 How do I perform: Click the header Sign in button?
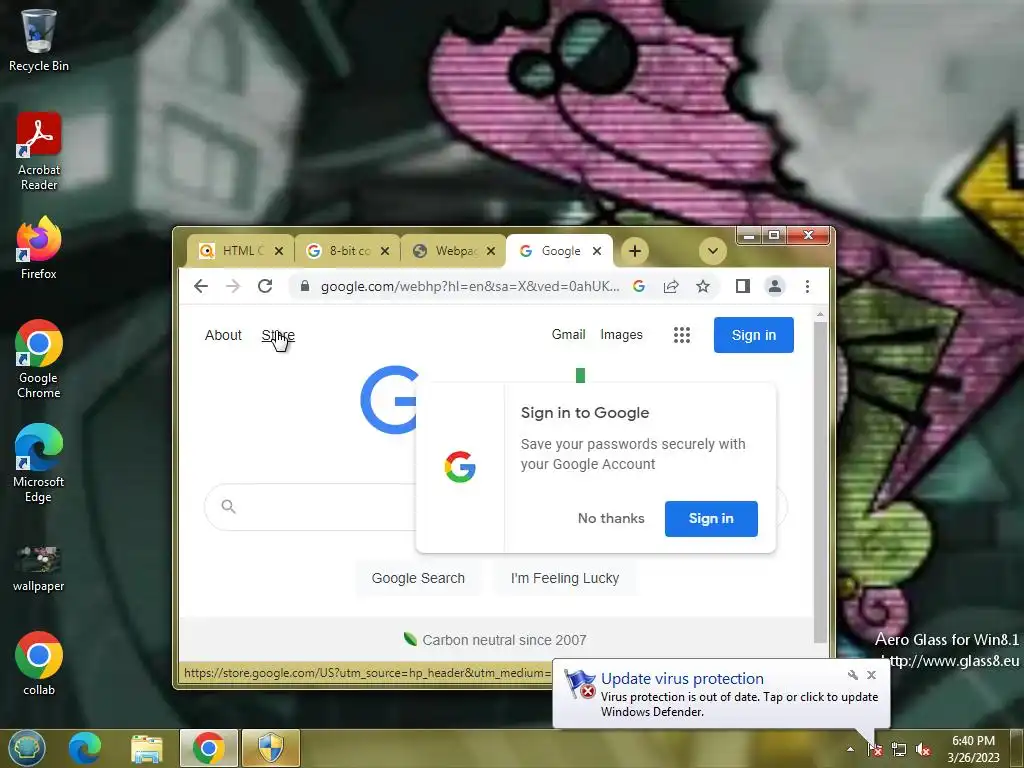pos(754,335)
